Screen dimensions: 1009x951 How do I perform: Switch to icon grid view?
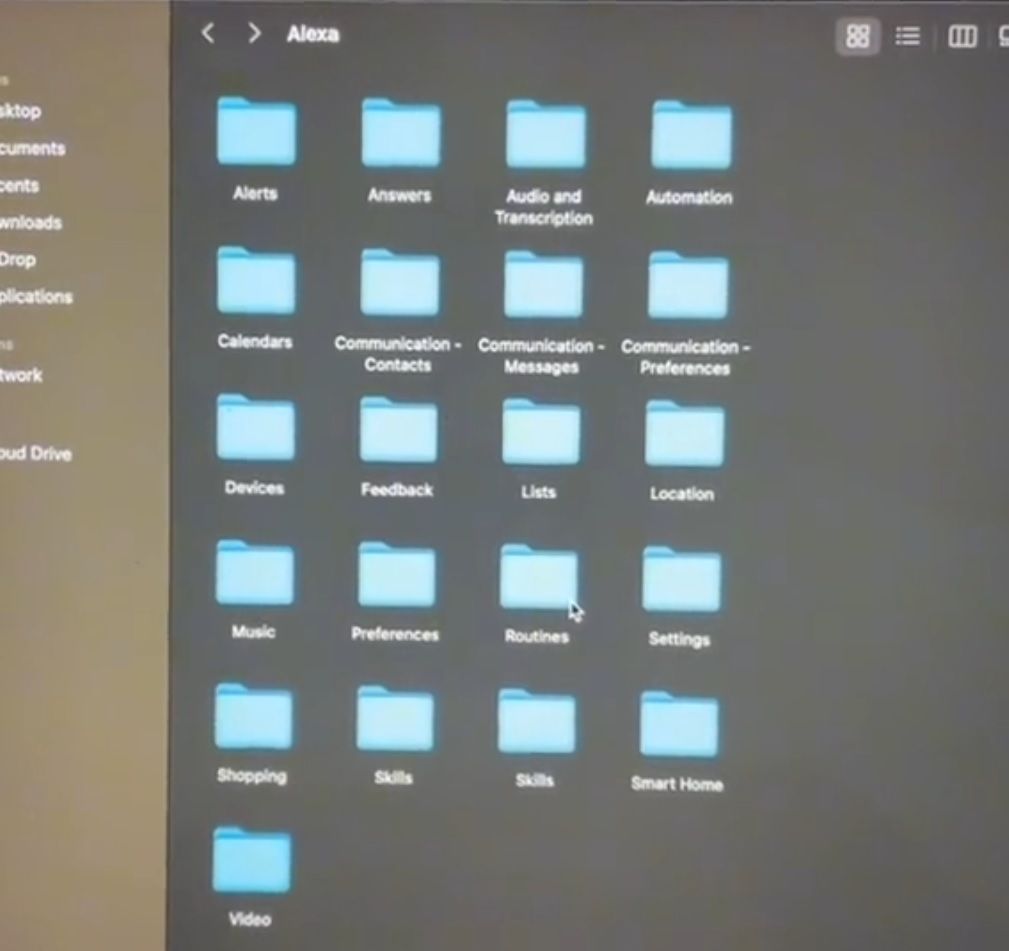click(x=857, y=36)
